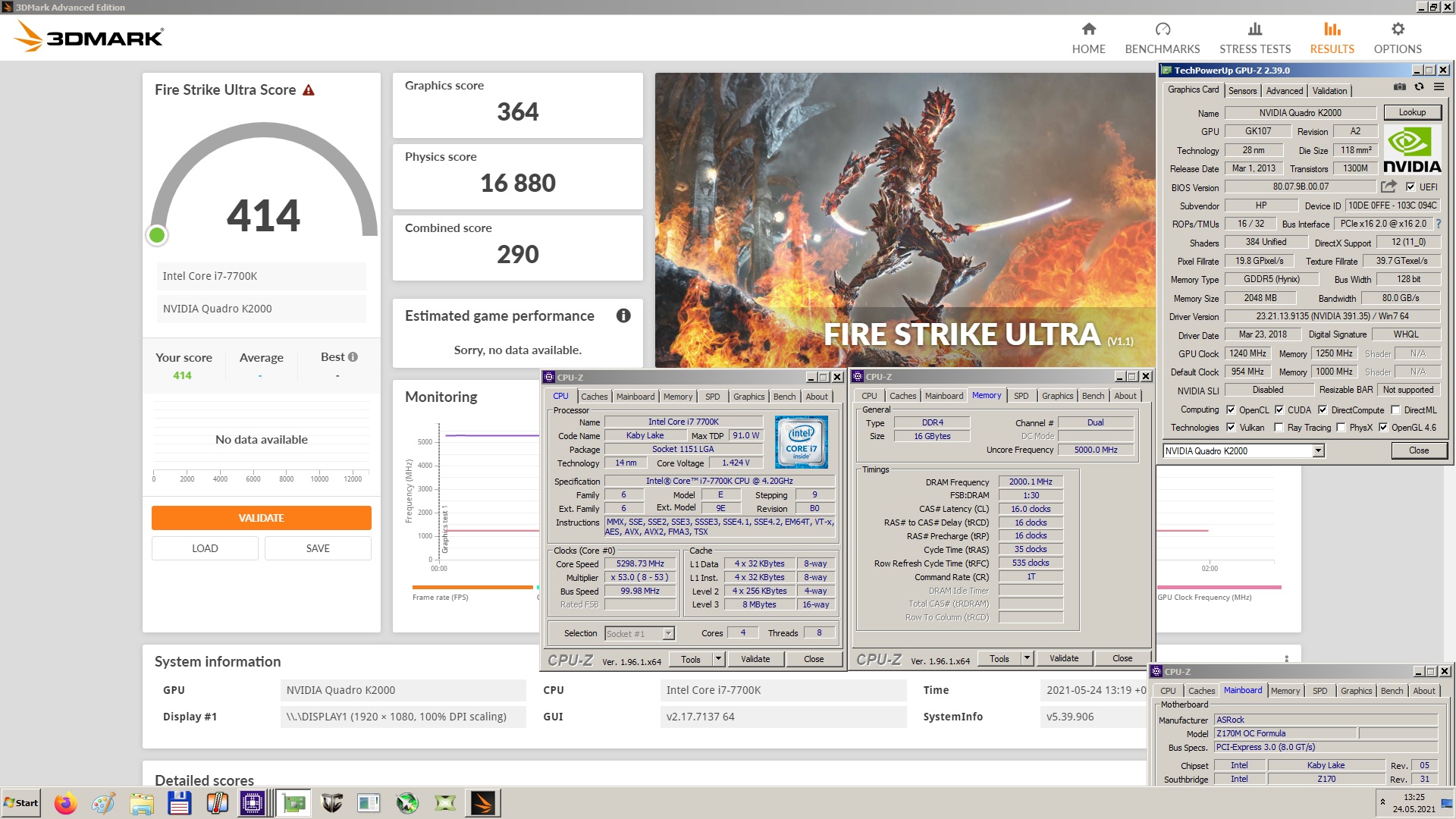Click the info icon for Estimated game performance
Image resolution: width=1456 pixels, height=819 pixels.
coord(623,315)
